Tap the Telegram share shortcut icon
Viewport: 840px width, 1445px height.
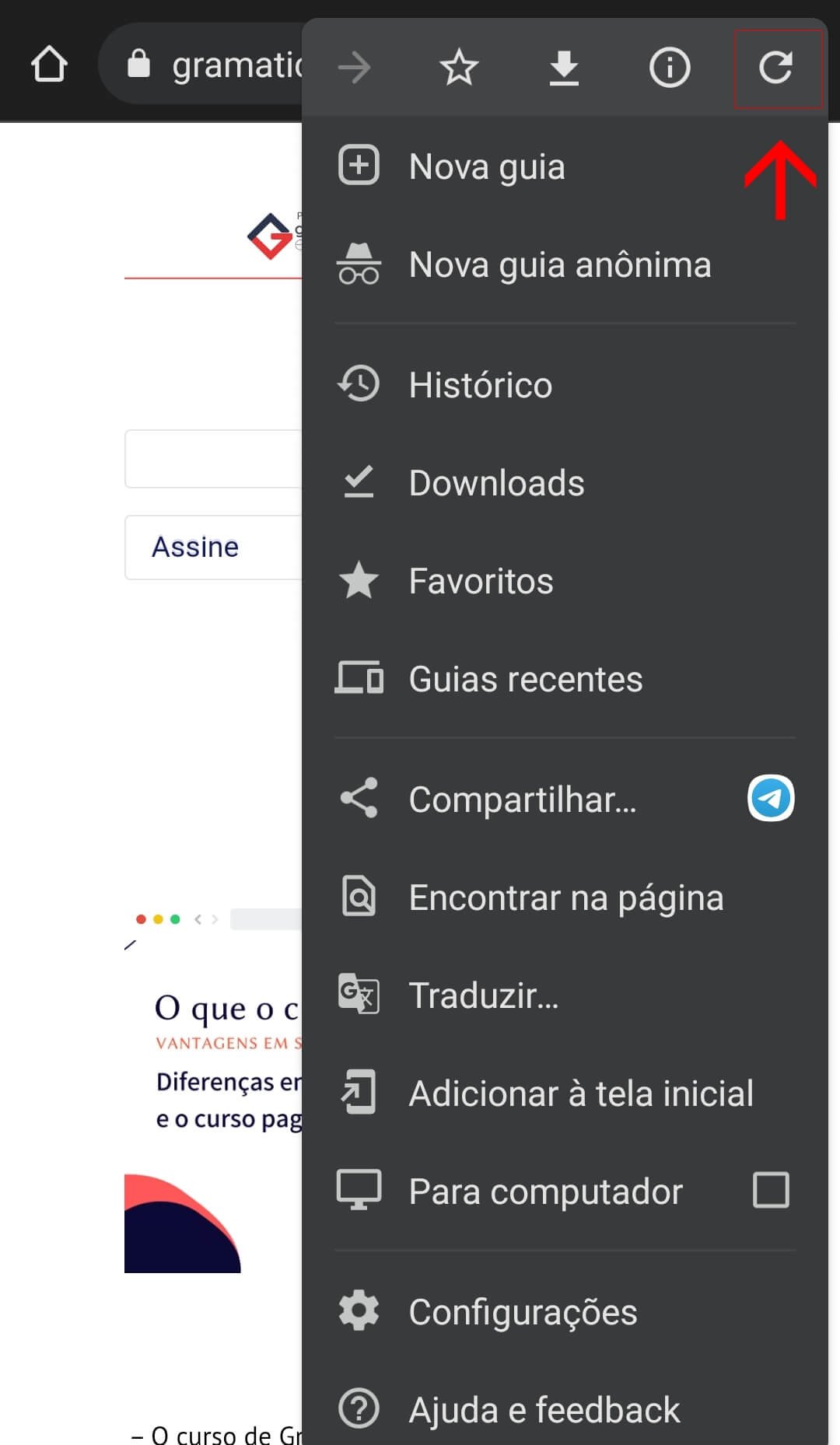point(771,798)
